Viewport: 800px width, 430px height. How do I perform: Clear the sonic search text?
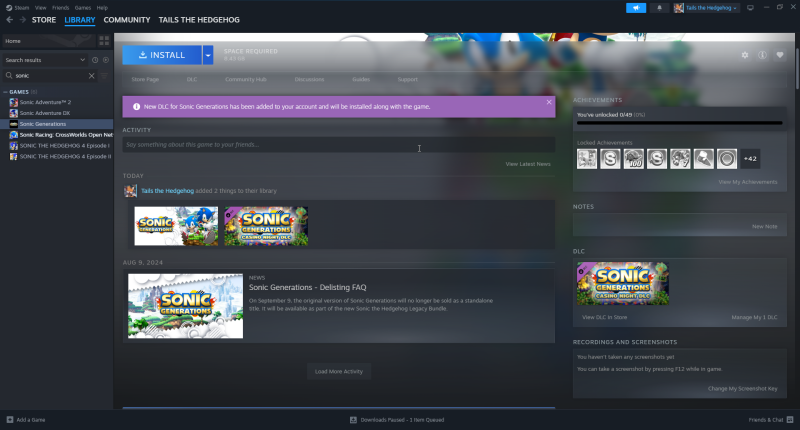91,75
